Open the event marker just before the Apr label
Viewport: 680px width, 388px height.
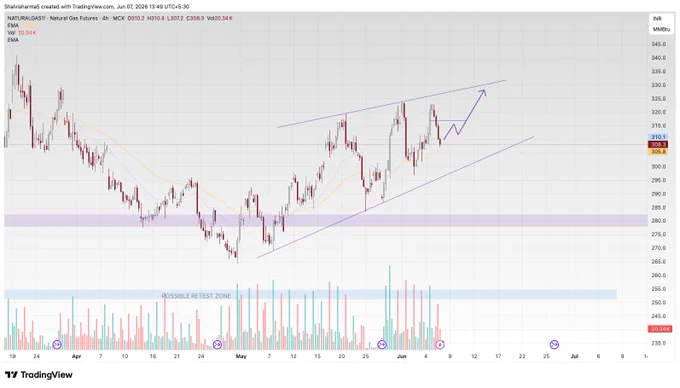pos(57,345)
